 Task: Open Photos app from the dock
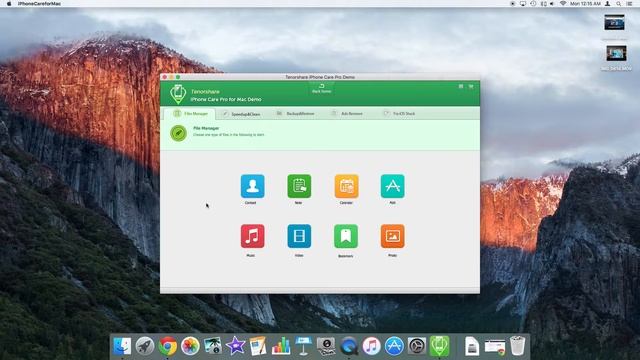tap(190, 346)
